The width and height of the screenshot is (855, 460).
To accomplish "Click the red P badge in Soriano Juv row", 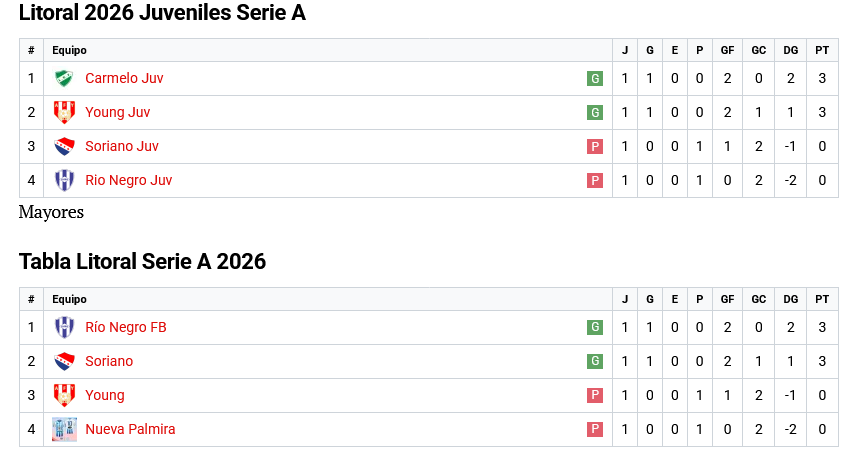I will tap(595, 147).
